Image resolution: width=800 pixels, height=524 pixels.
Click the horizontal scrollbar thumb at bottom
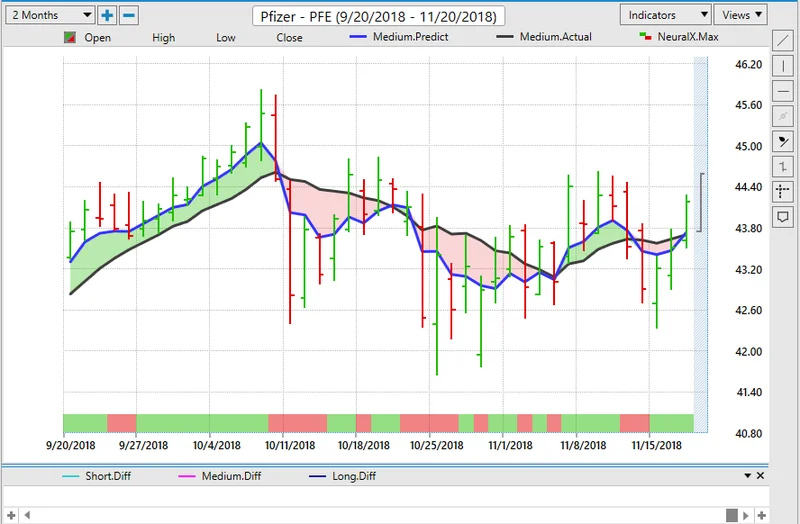pos(732,514)
